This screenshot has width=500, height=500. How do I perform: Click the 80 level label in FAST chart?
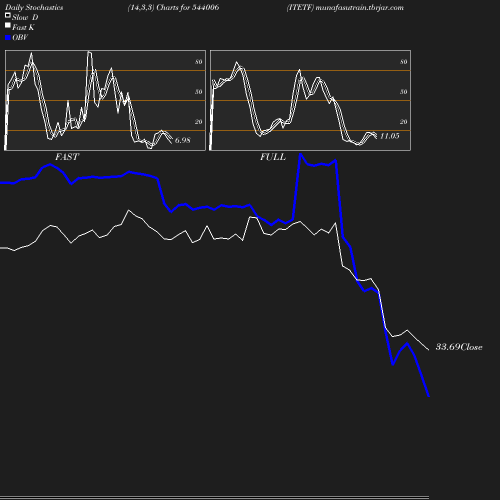point(199,62)
